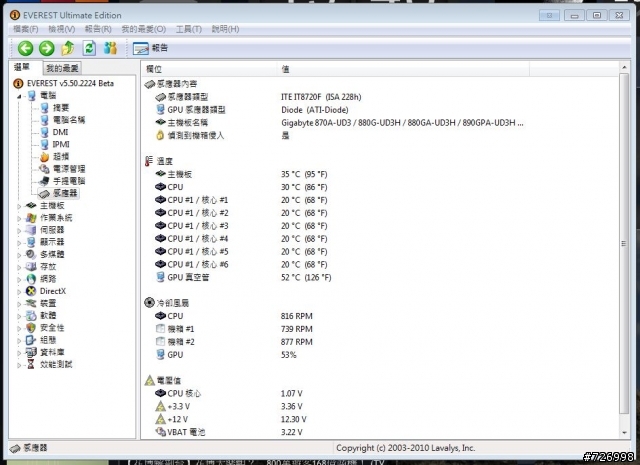The height and width of the screenshot is (465, 640).
Task: Click the 資料庫 database tree icon
Action: [x=31, y=352]
